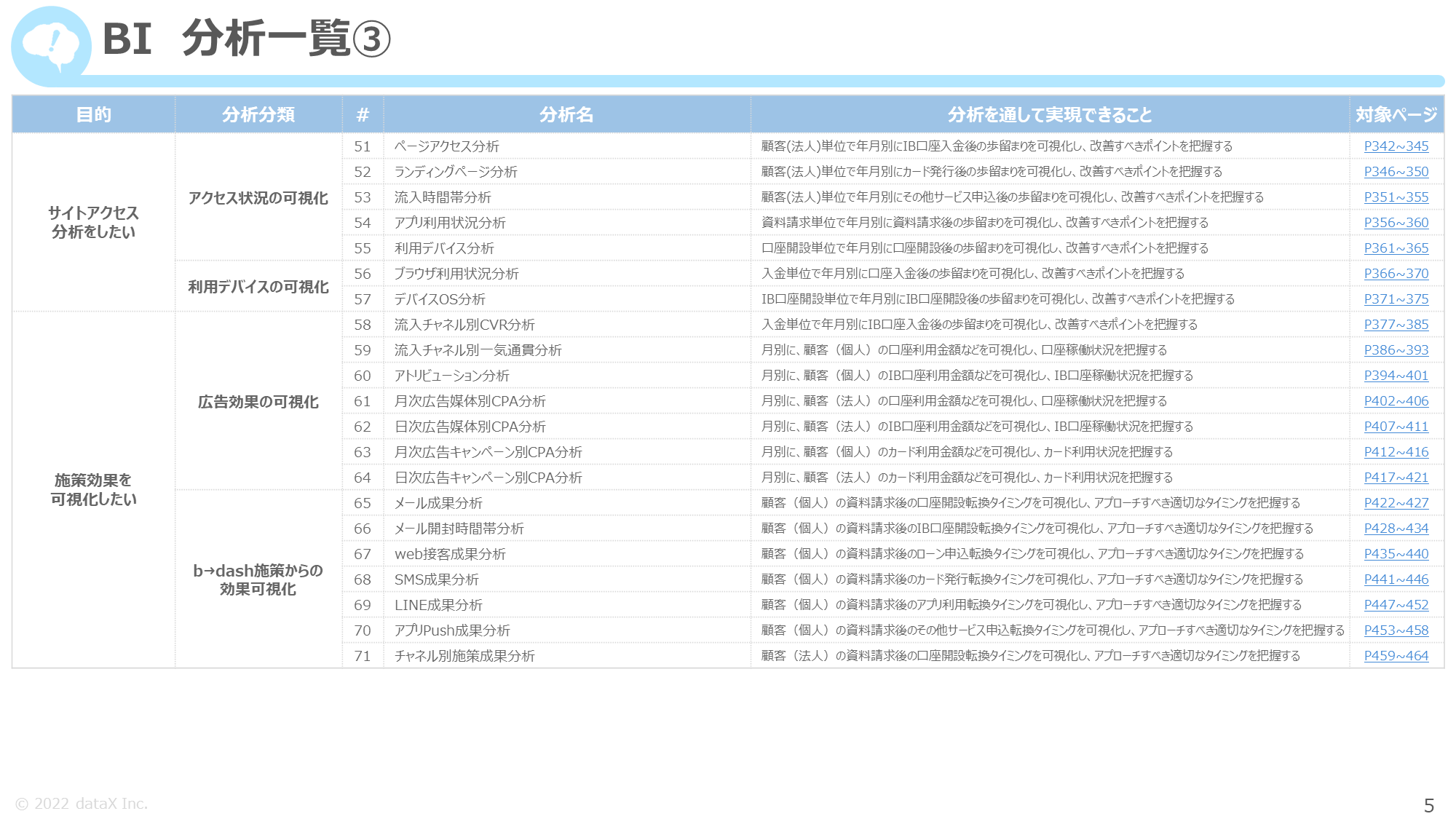Select メール成果分析 row name

click(x=438, y=503)
